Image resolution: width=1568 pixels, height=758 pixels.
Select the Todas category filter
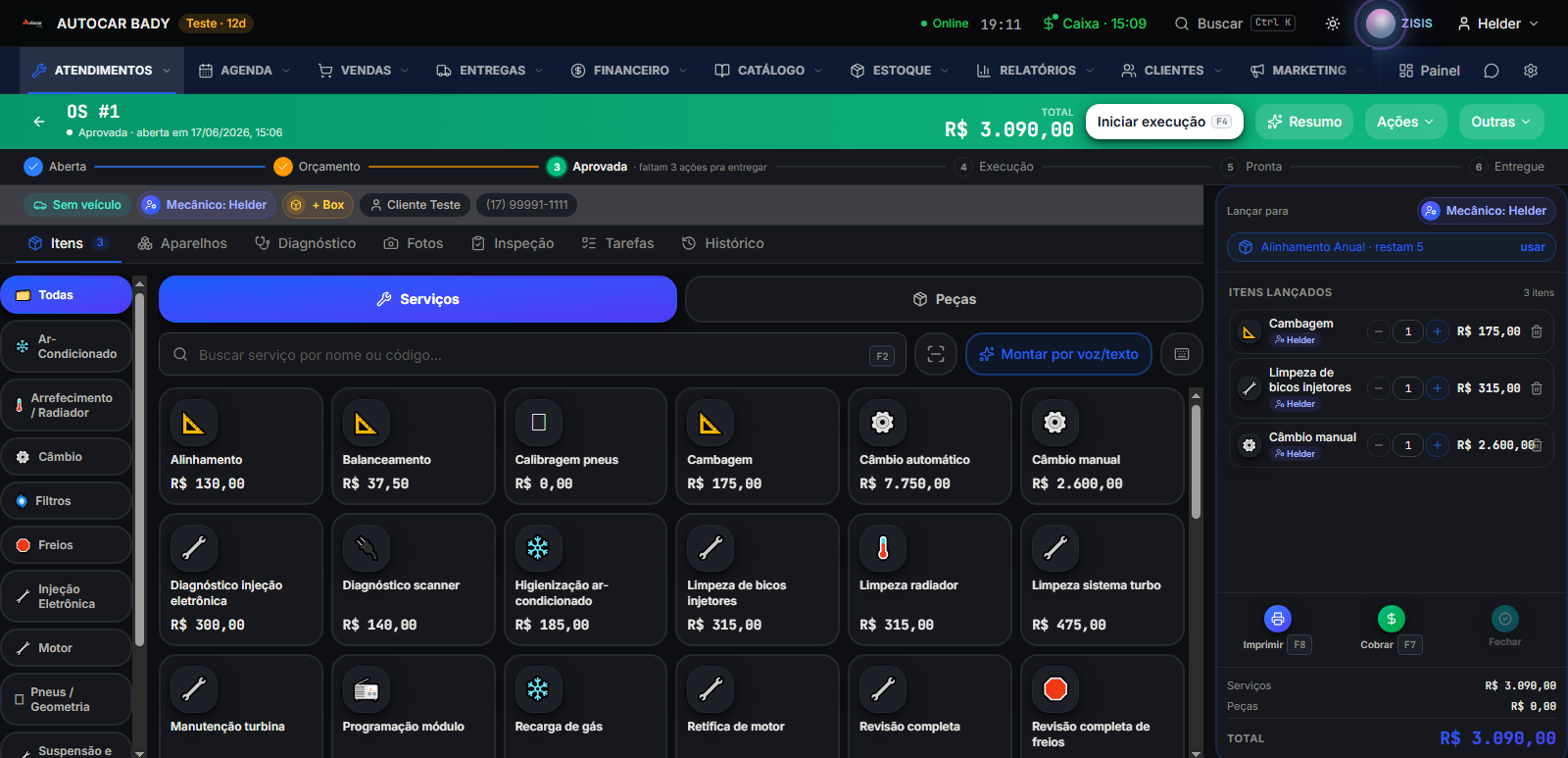click(x=67, y=295)
